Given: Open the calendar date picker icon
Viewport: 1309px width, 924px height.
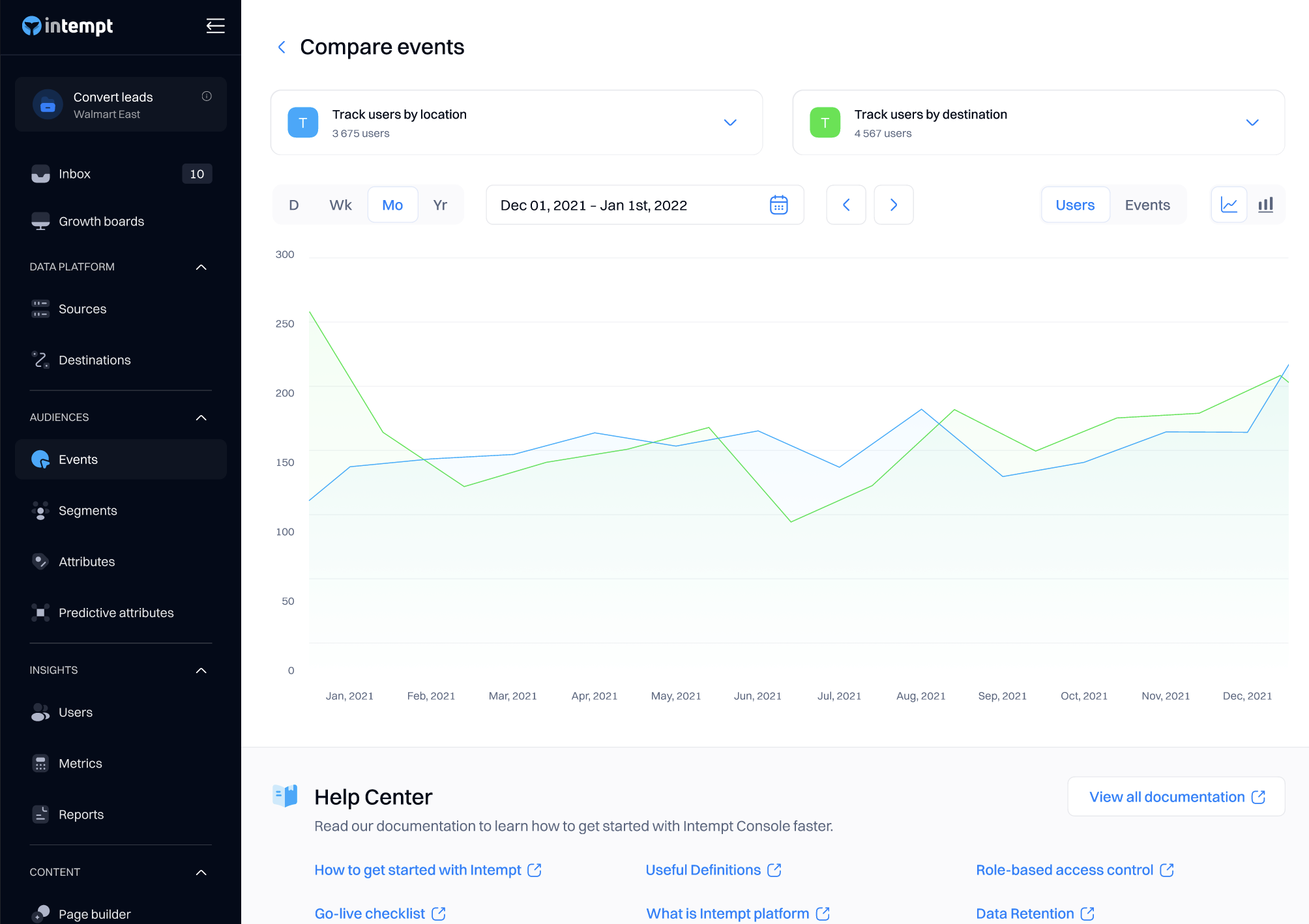Looking at the screenshot, I should 778,205.
